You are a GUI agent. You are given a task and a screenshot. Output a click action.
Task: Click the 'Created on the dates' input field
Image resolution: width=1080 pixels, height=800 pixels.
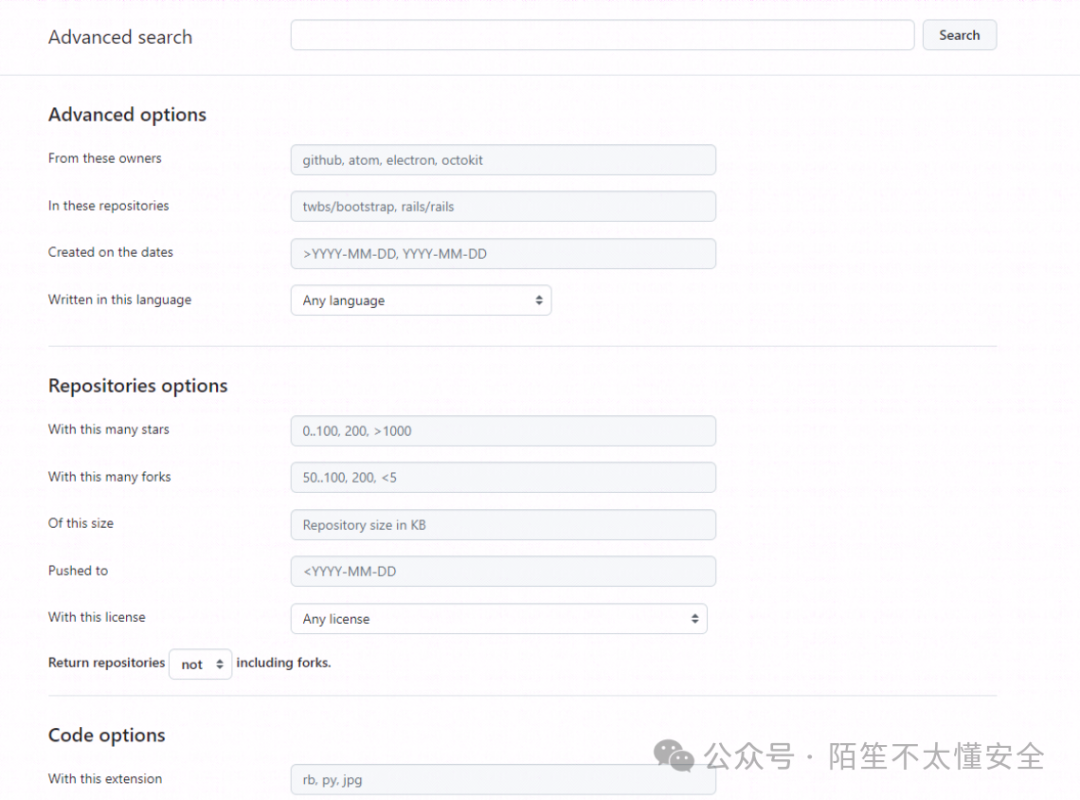(x=502, y=253)
